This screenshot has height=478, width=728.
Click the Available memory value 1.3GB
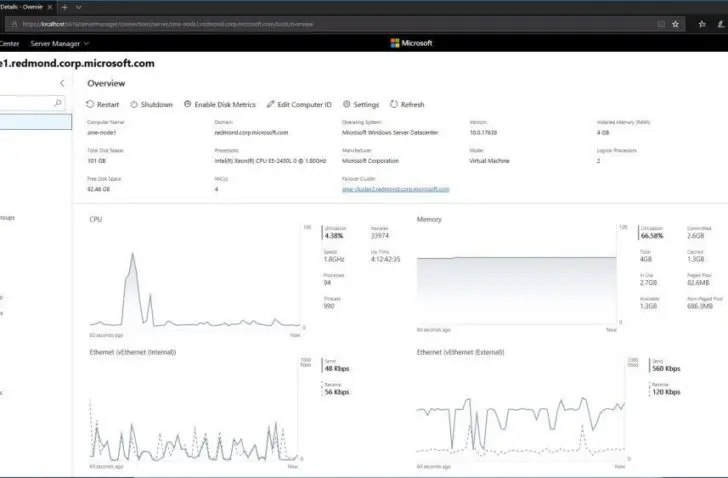649,306
